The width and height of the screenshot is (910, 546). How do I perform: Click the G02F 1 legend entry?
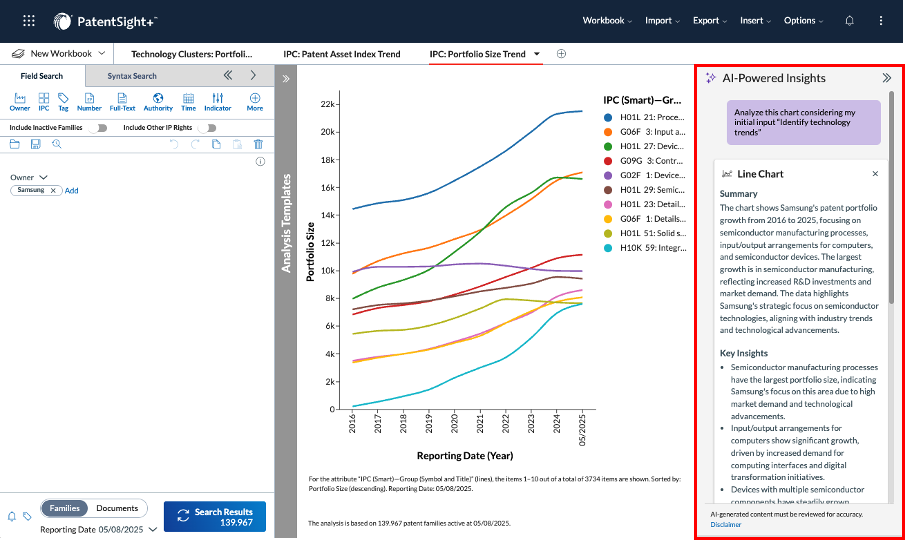[644, 175]
